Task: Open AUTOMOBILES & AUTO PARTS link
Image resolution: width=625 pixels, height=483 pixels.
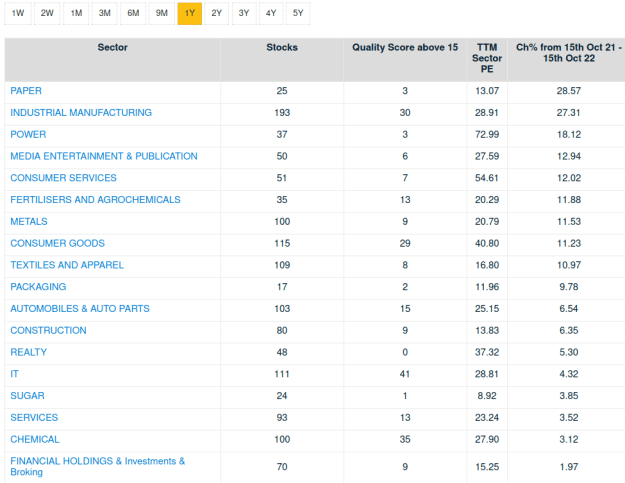Action: point(80,309)
